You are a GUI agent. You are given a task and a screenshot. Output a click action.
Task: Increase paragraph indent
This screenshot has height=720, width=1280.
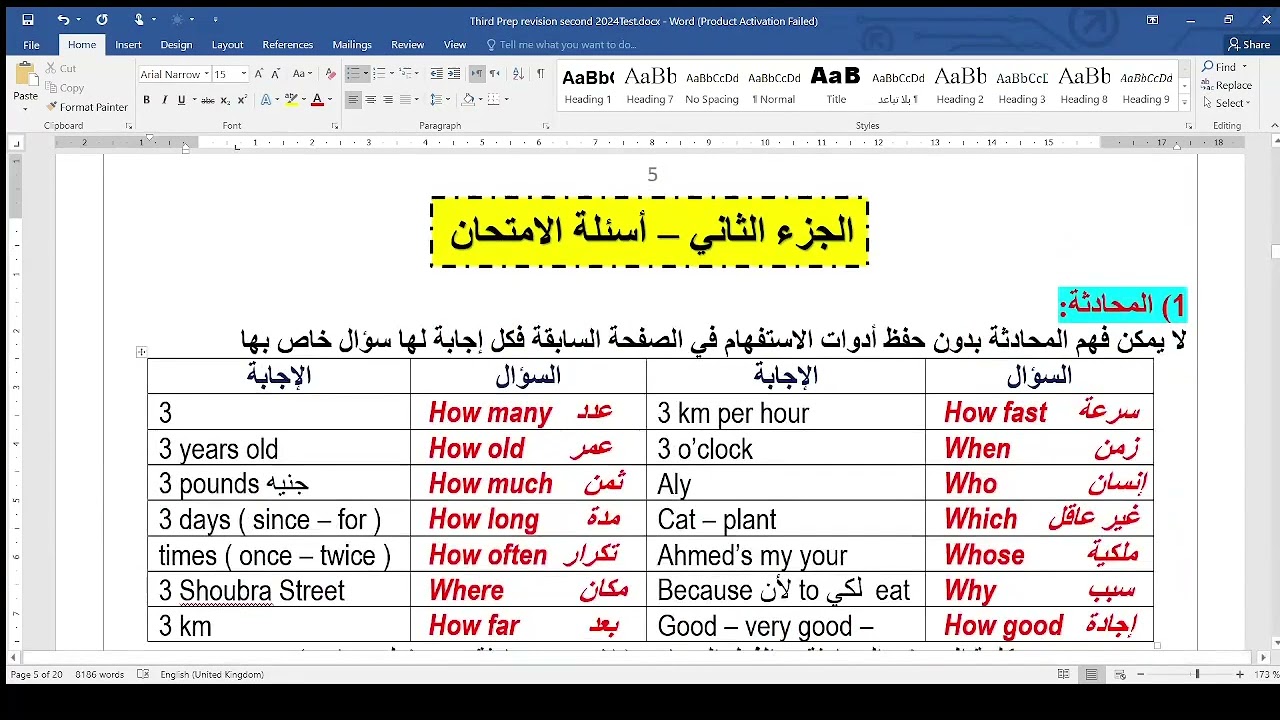[454, 74]
